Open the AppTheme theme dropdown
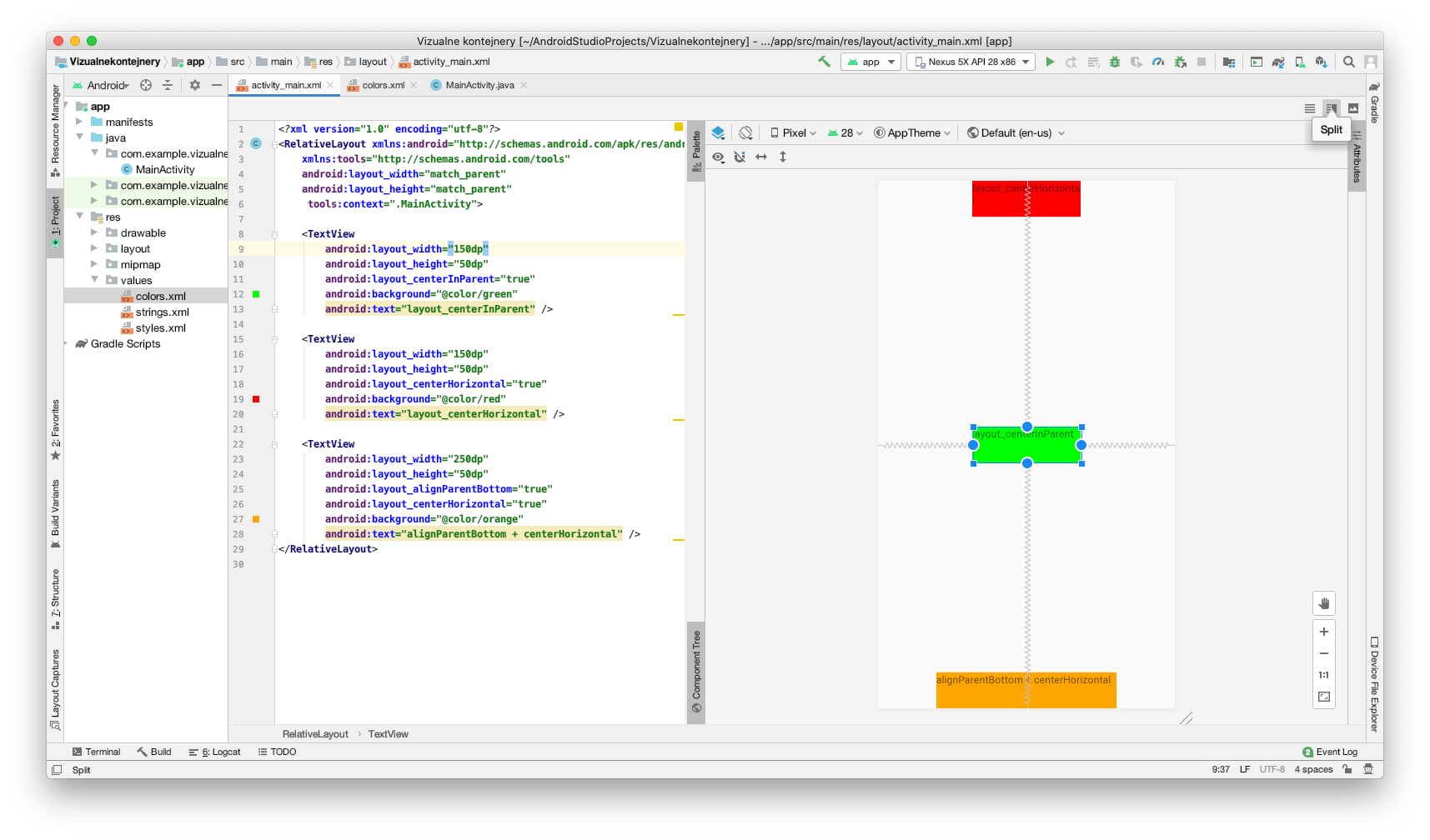The image size is (1430, 840). [913, 133]
